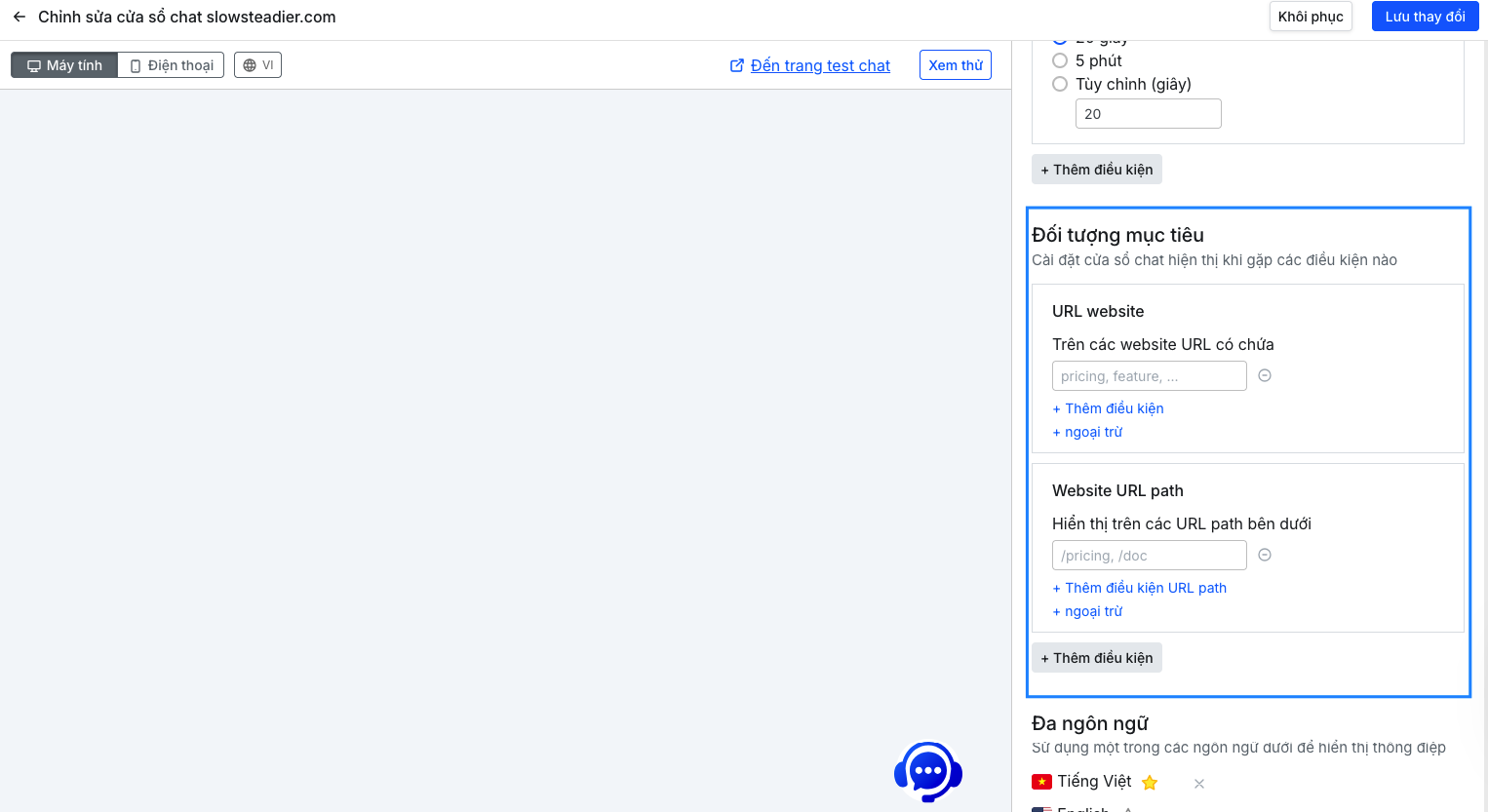The width and height of the screenshot is (1488, 812).
Task: Click the star icon next to Tiếng Việt
Action: click(1150, 783)
